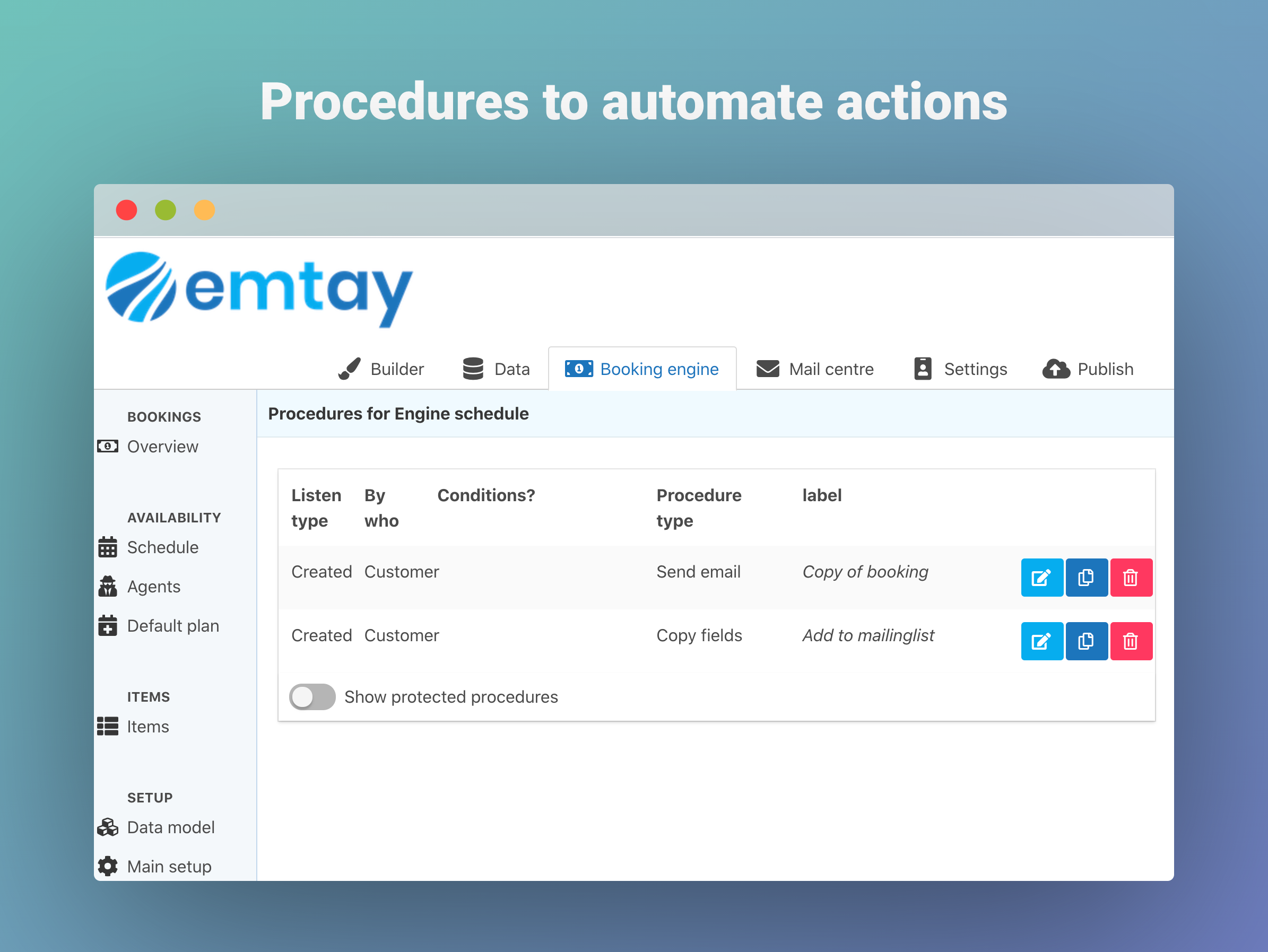Open Data model in sidebar
1268x952 pixels.
coord(170,827)
